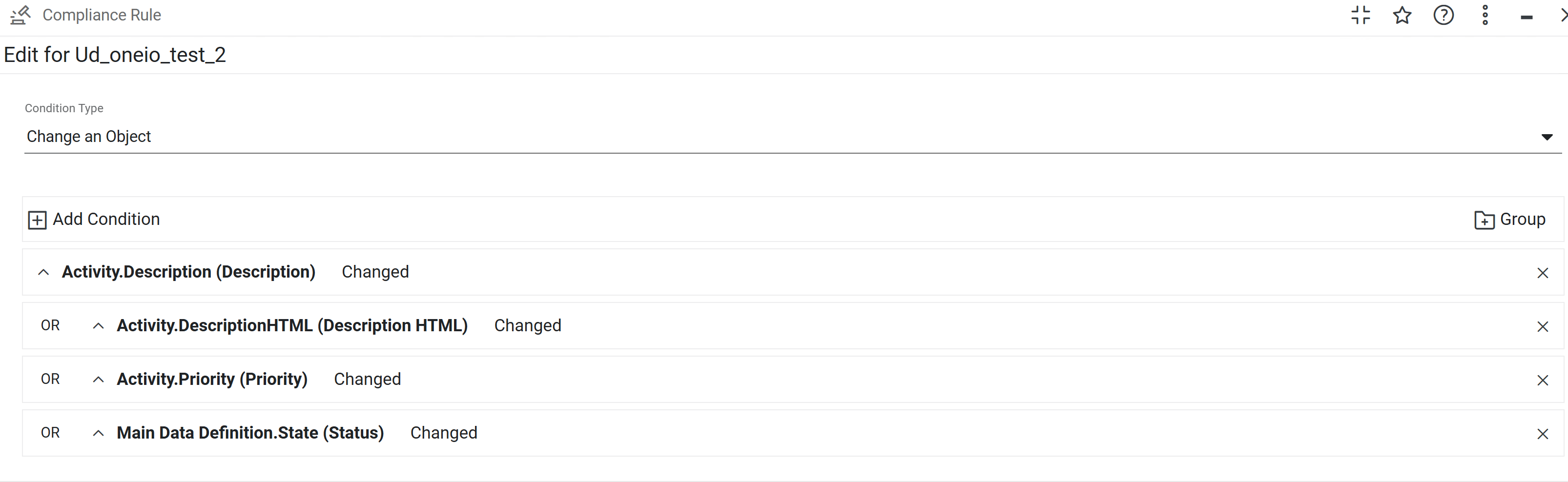
Task: Mark rule as favorite with star icon
Action: click(x=1402, y=15)
